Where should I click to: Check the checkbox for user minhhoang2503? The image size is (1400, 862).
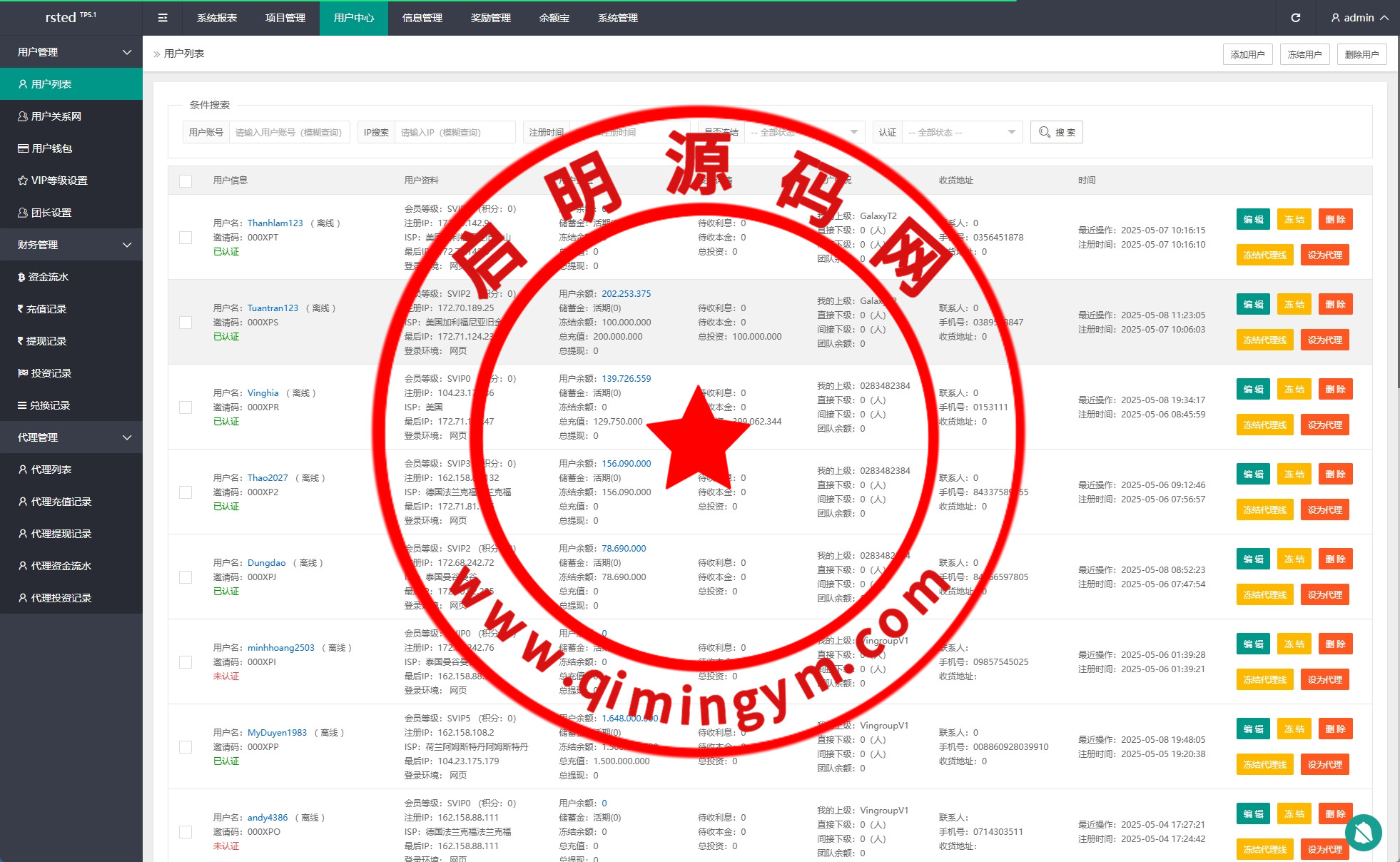pyautogui.click(x=186, y=662)
